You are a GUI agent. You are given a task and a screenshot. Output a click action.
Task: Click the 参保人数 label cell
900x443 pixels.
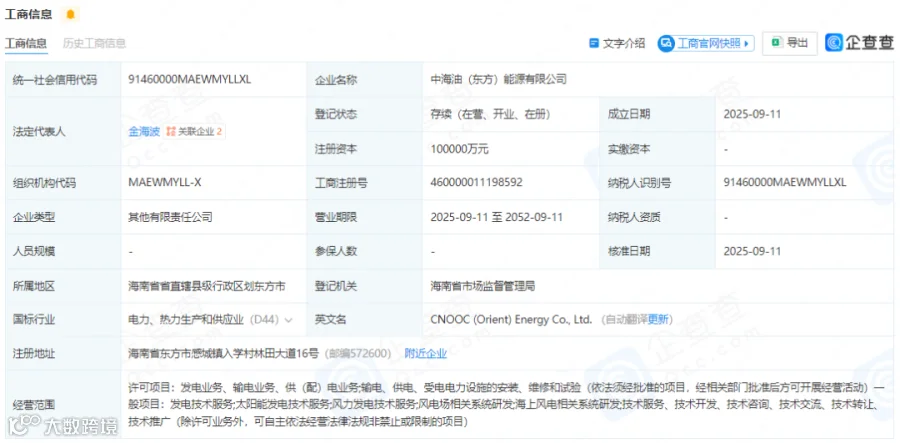click(x=365, y=251)
